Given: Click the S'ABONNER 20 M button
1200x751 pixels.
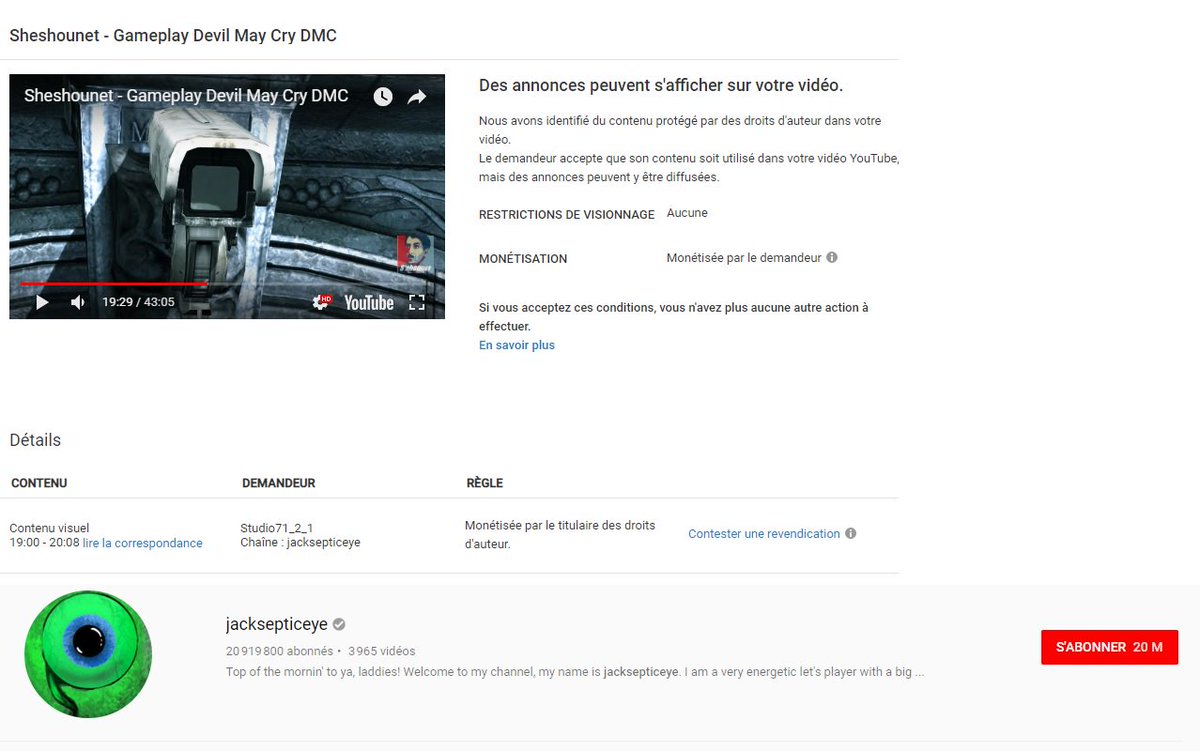Looking at the screenshot, I should point(1109,647).
